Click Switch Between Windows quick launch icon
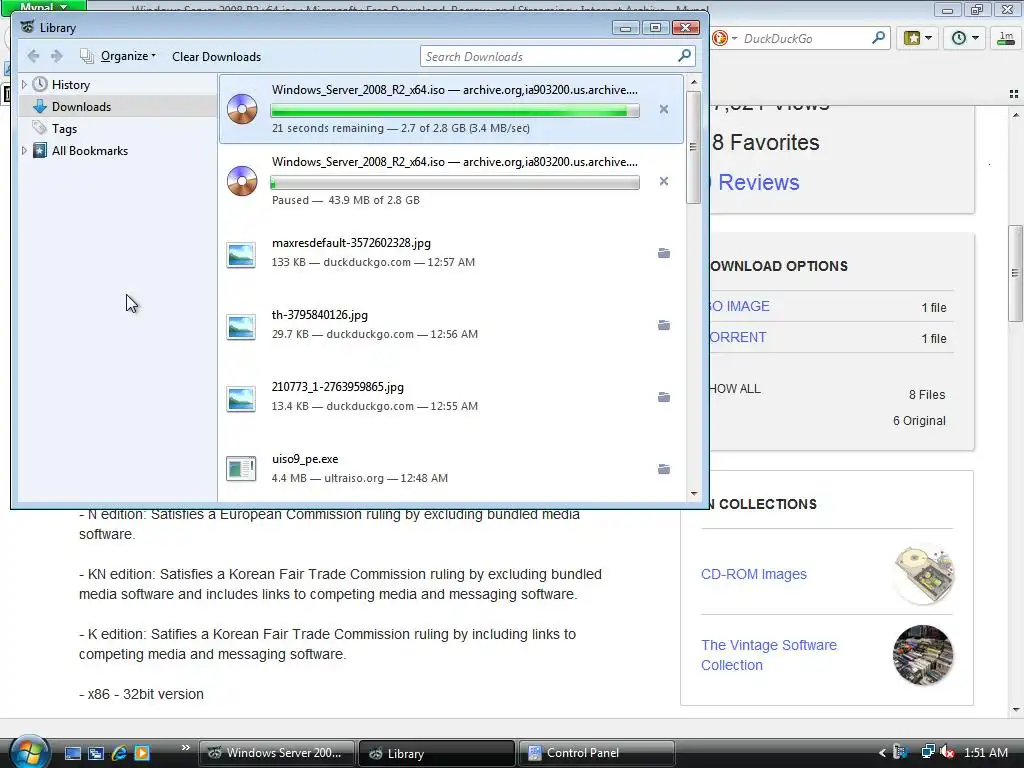 coord(96,753)
